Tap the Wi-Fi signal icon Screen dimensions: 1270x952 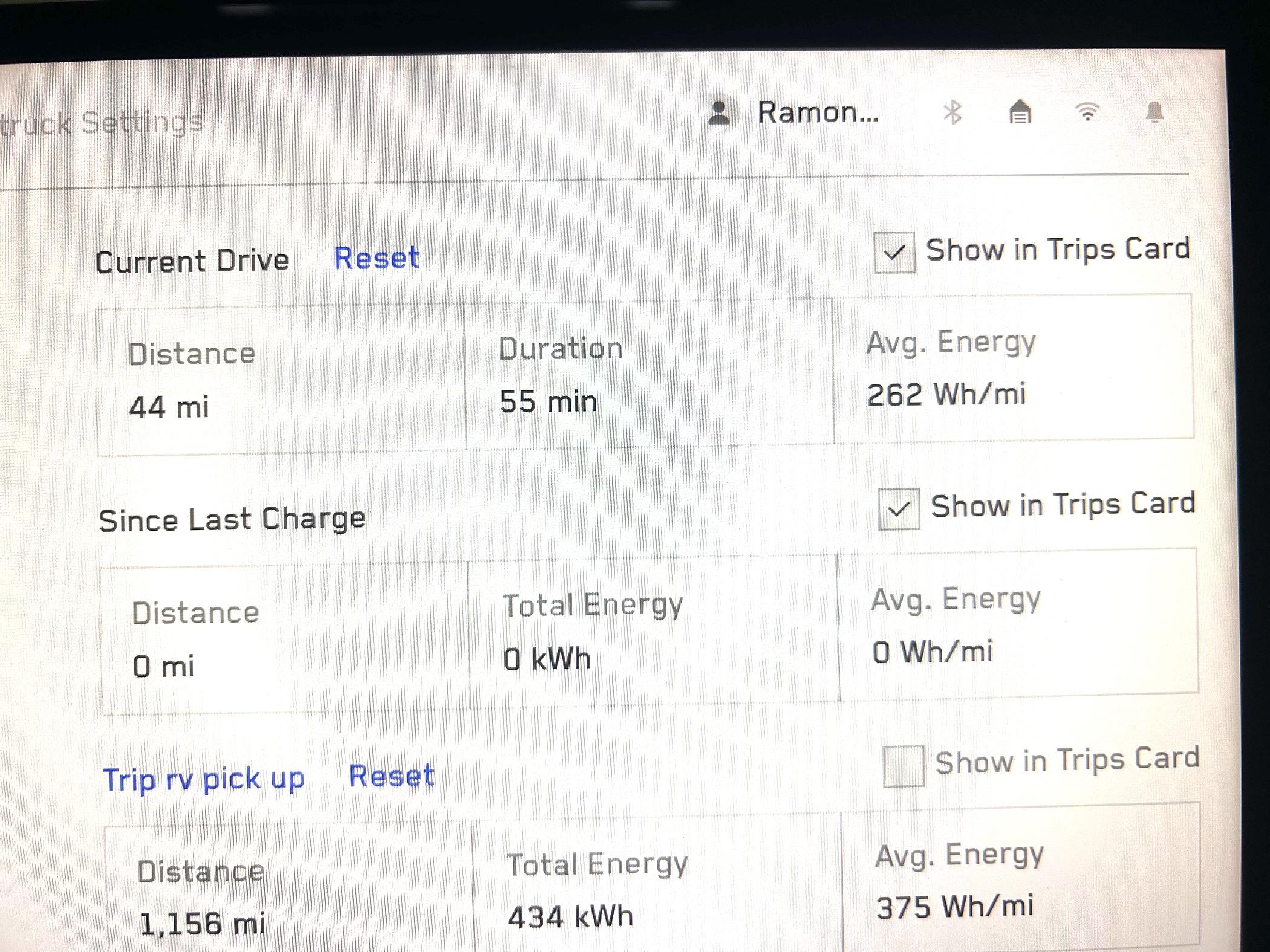(1087, 112)
